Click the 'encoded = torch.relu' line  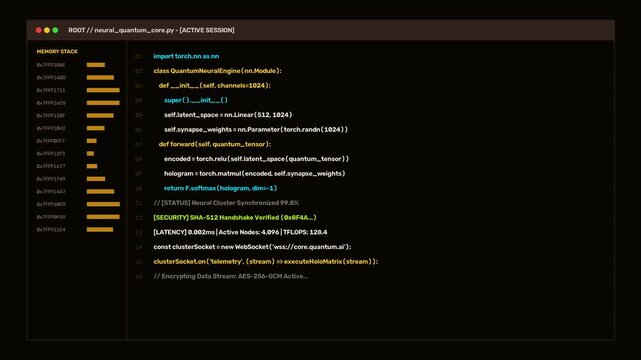(x=256, y=159)
